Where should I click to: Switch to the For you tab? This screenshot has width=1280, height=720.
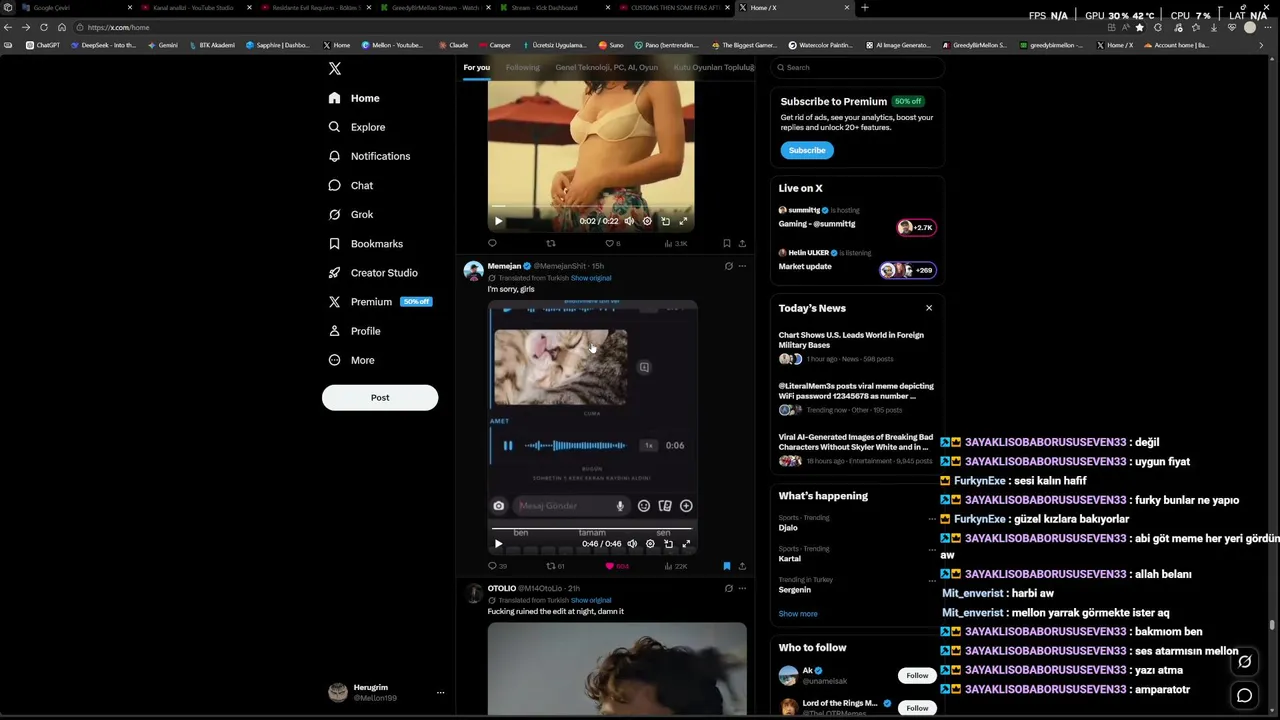click(x=476, y=67)
